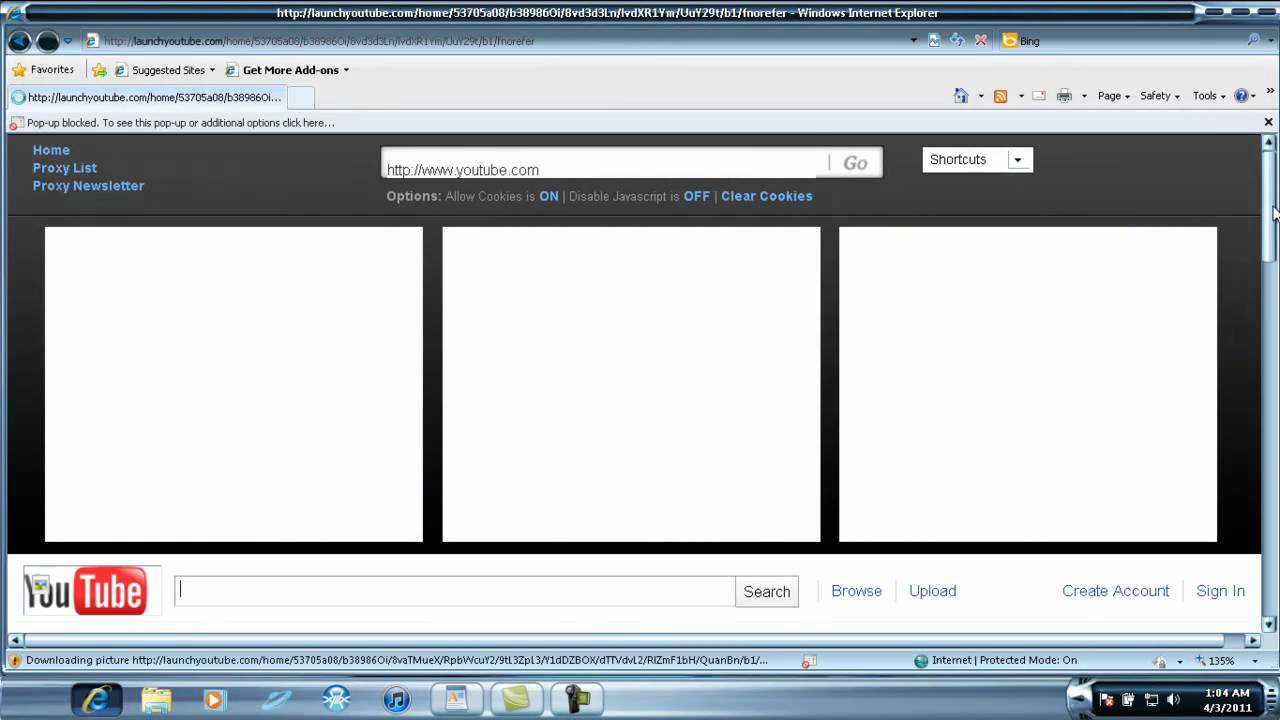Open the YouTube Upload link
The height and width of the screenshot is (720, 1280).
[933, 591]
